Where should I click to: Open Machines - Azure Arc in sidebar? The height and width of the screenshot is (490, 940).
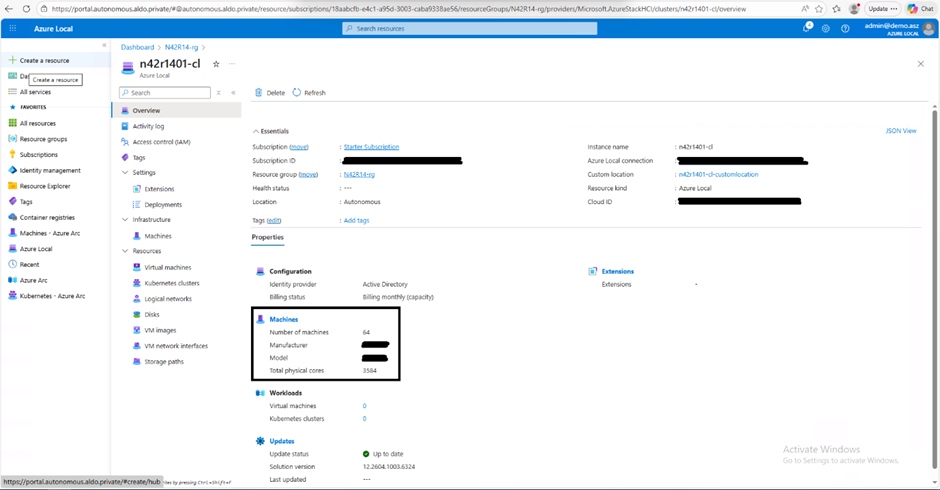coord(50,233)
